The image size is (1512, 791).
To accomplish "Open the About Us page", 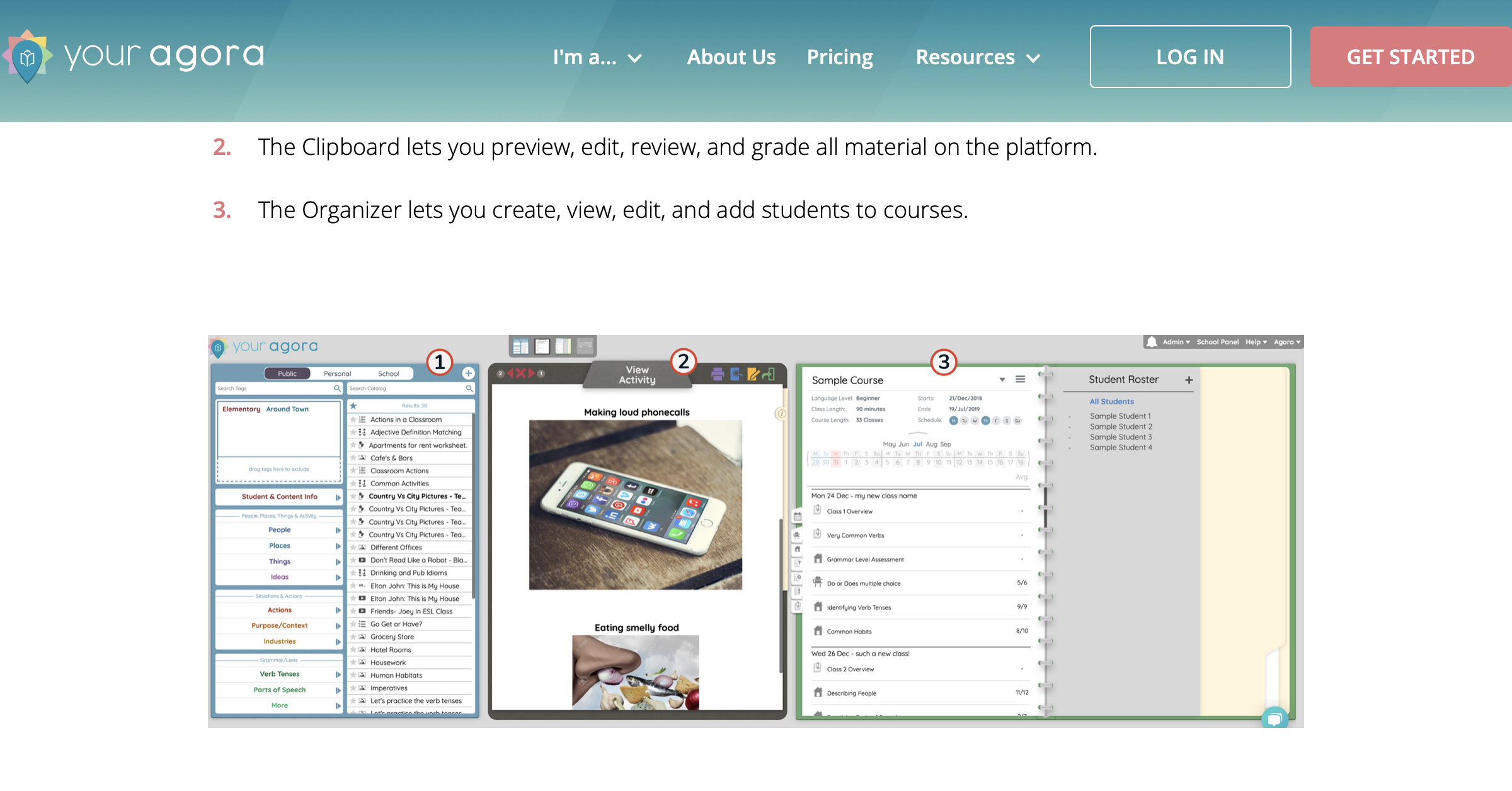I will pos(731,57).
